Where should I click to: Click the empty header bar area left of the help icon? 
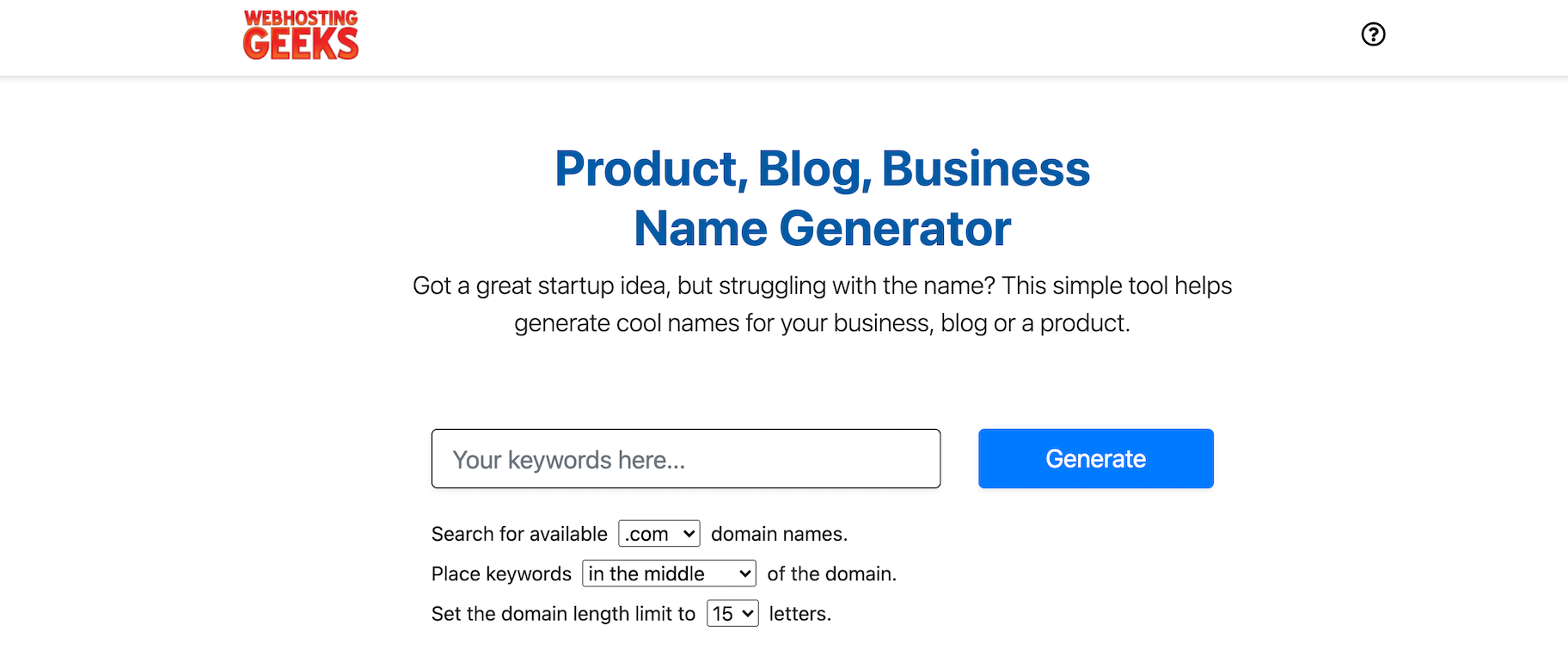point(860,36)
